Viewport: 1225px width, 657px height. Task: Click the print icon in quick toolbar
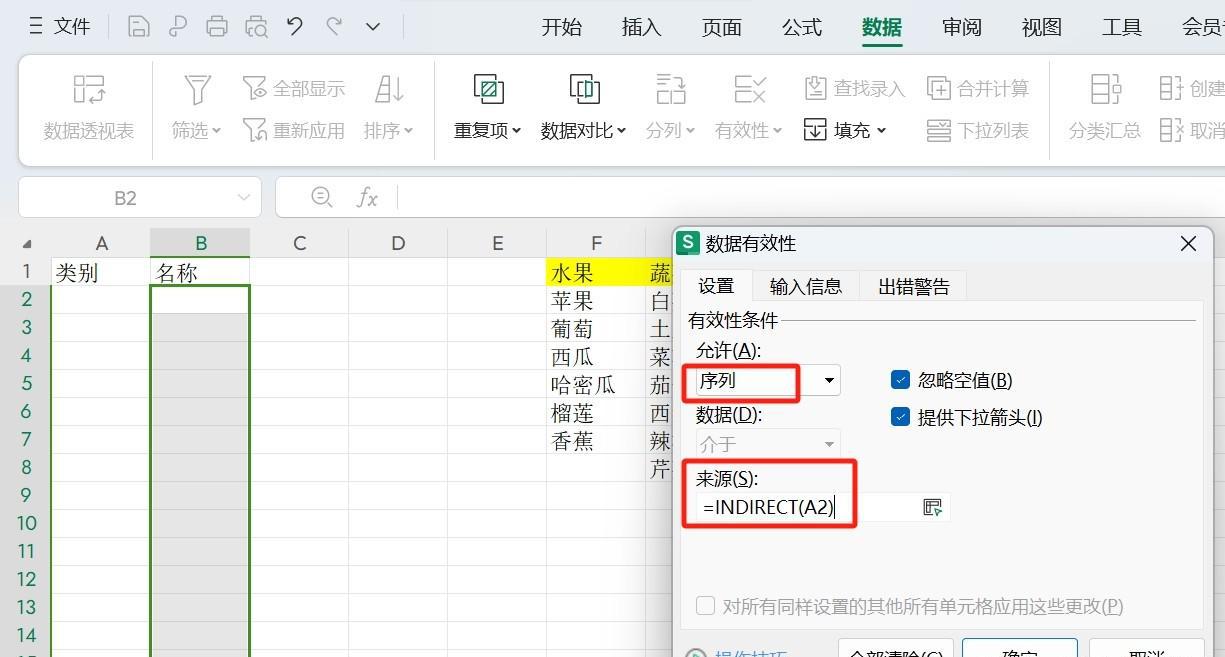(217, 26)
